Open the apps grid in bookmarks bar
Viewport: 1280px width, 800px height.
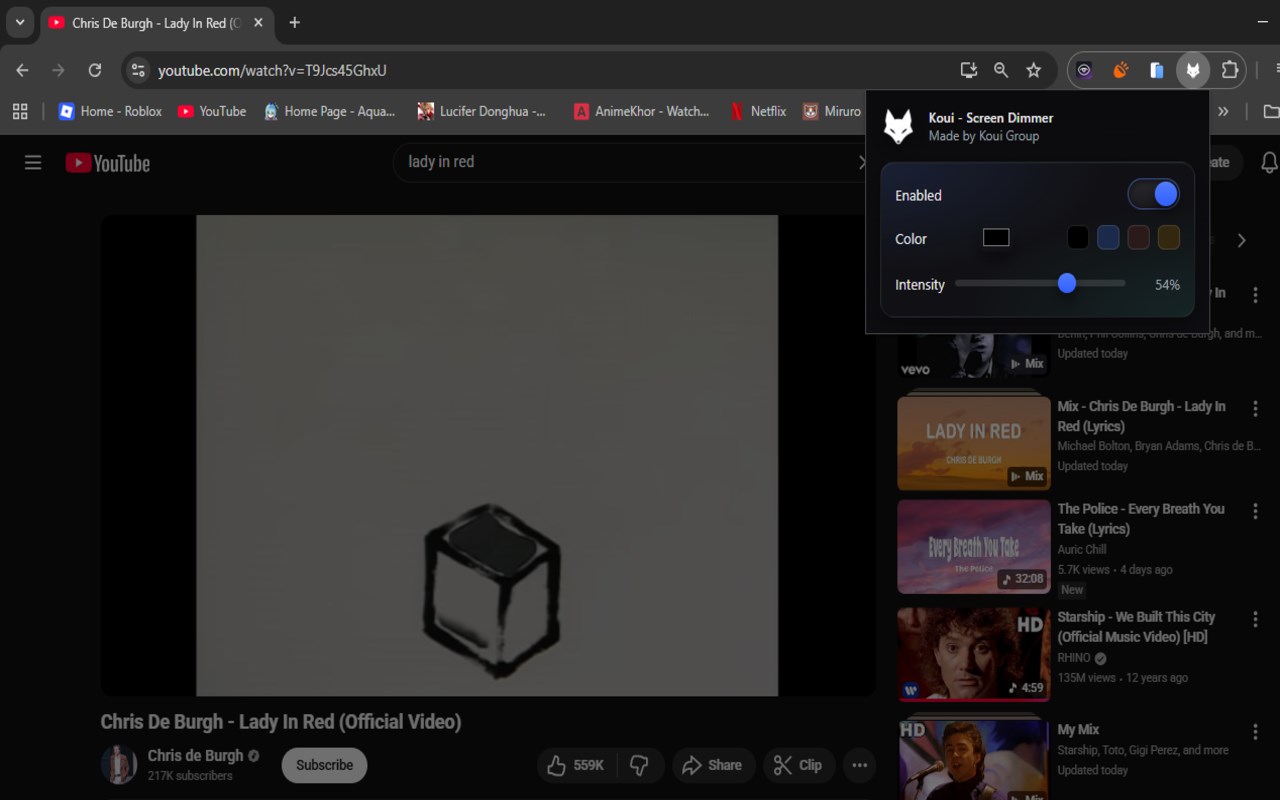[x=20, y=111]
